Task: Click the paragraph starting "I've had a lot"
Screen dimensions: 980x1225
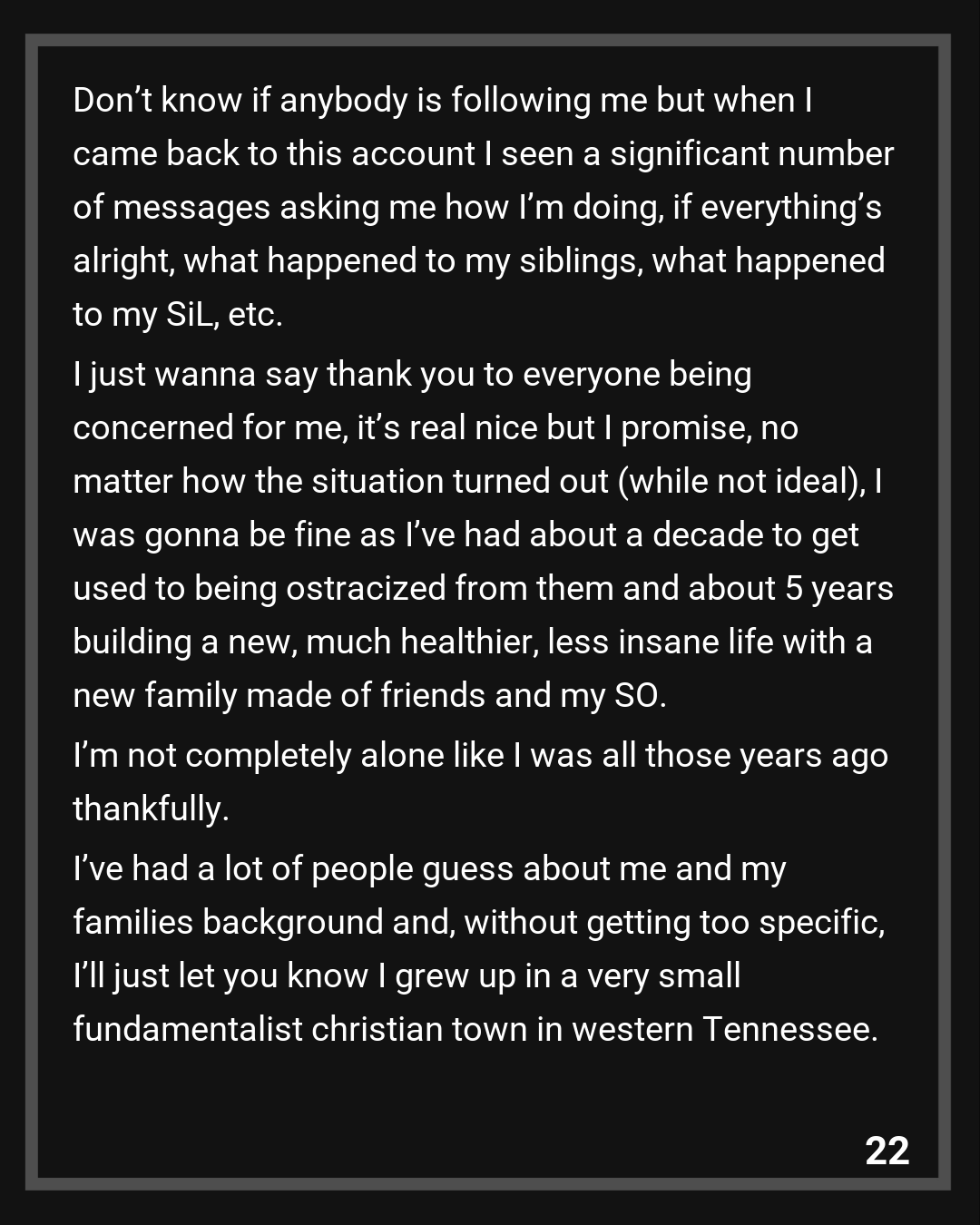Action: (x=478, y=949)
